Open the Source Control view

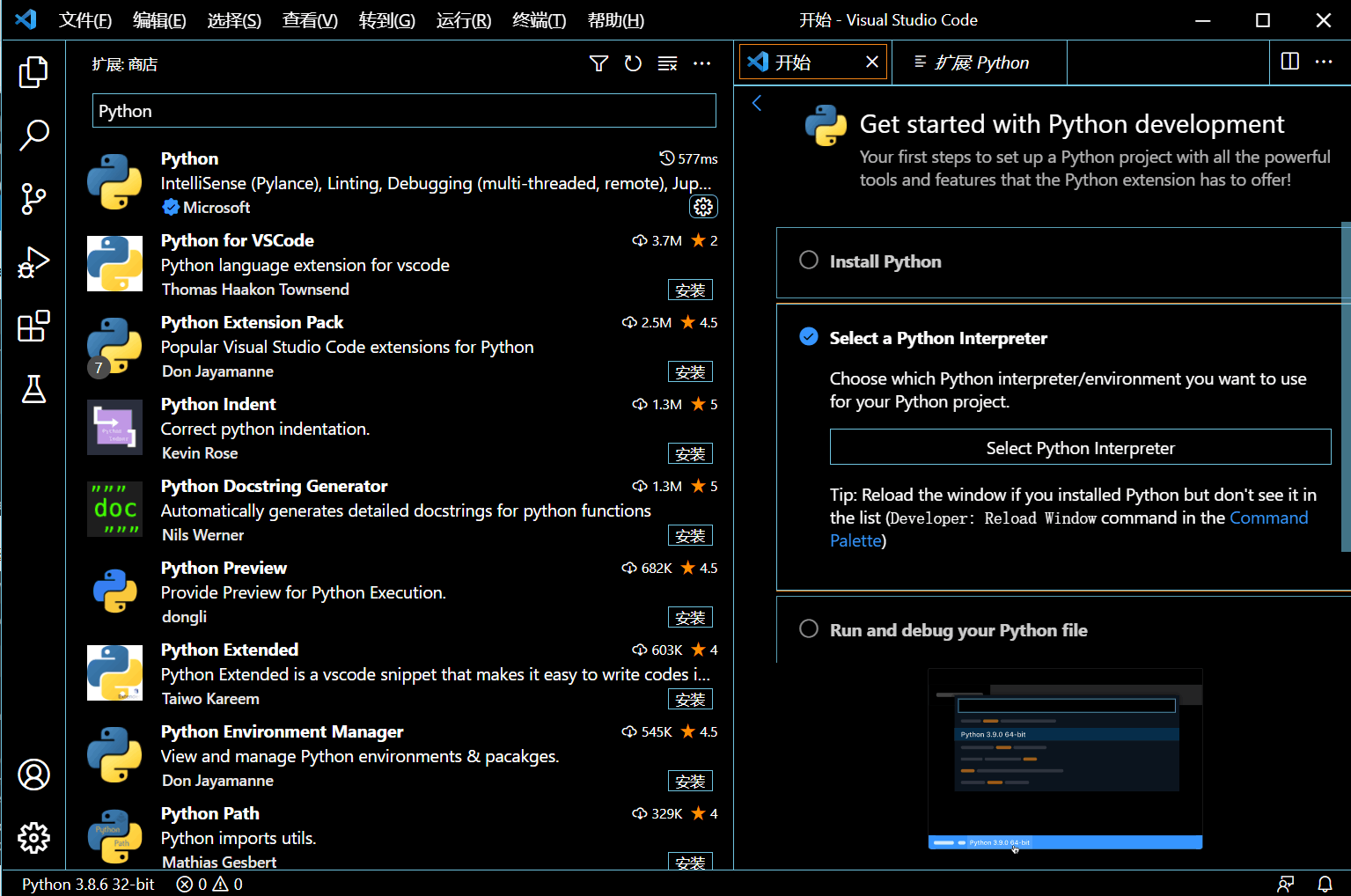coord(33,198)
